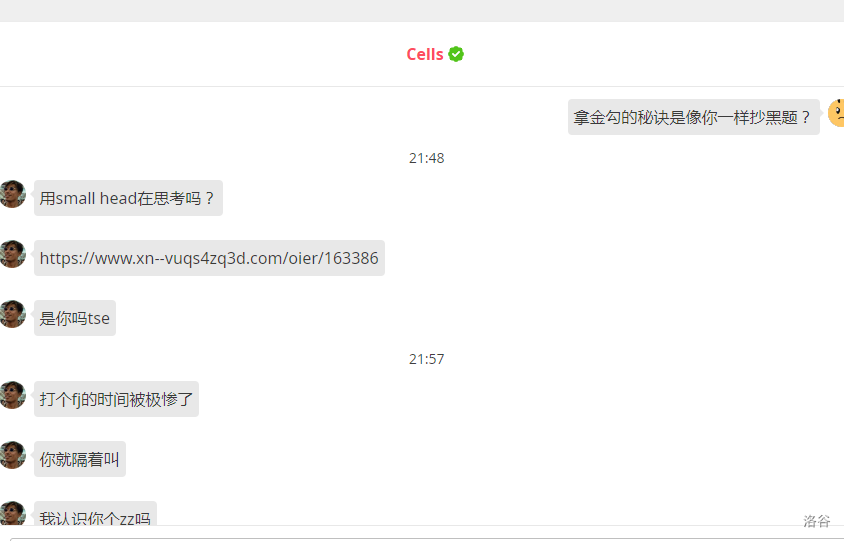The width and height of the screenshot is (844, 541).
Task: Click avatar next to 'small head' message
Action: 12,194
